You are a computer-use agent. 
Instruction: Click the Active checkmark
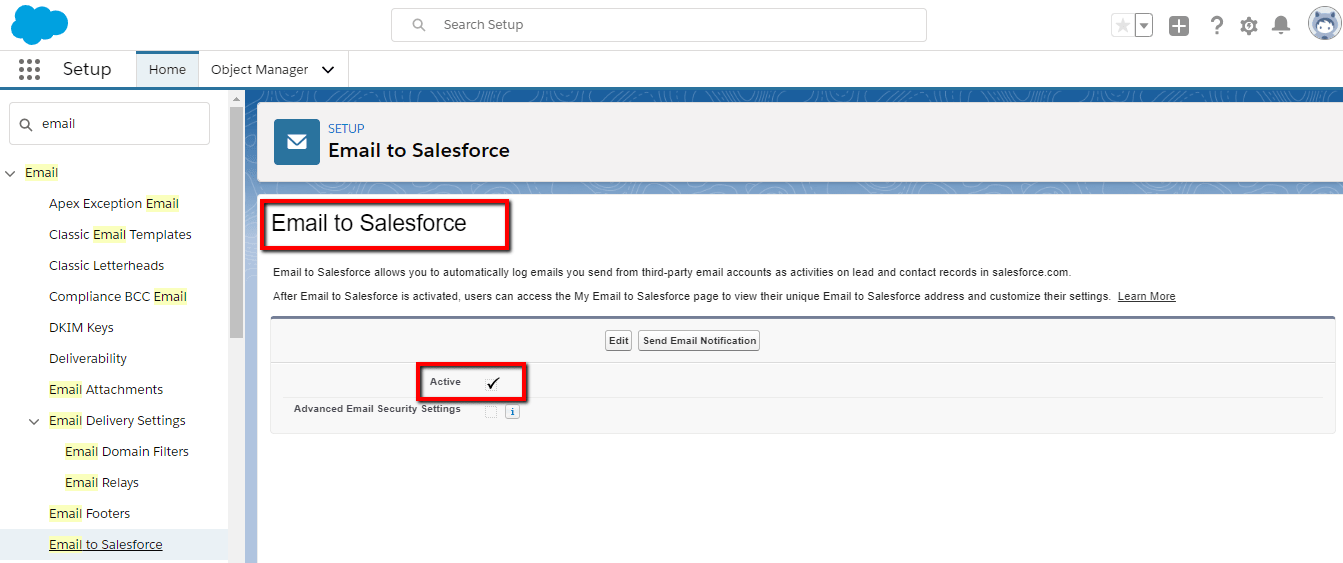pyautogui.click(x=492, y=383)
